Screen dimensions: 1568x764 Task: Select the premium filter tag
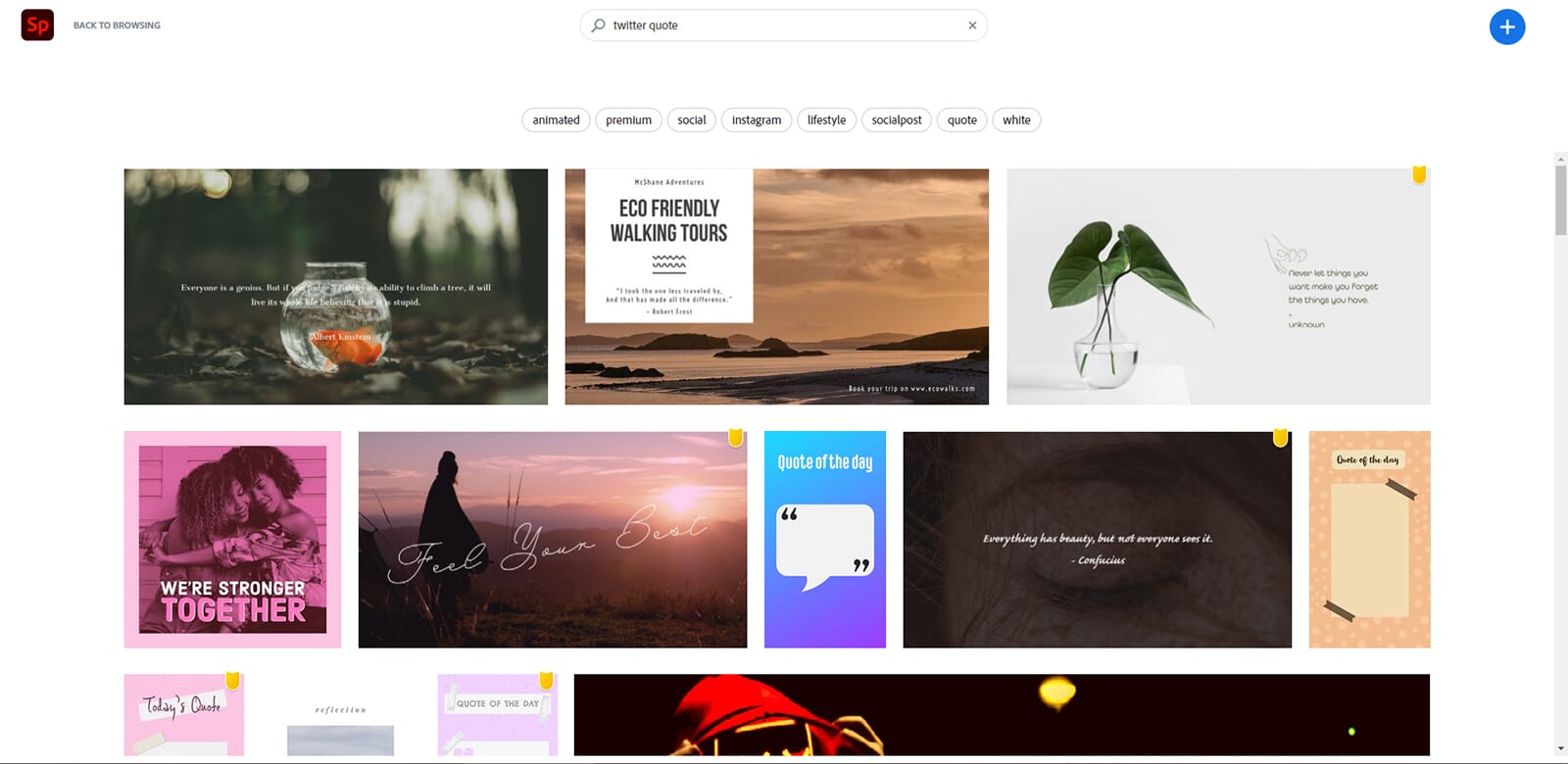tap(628, 120)
